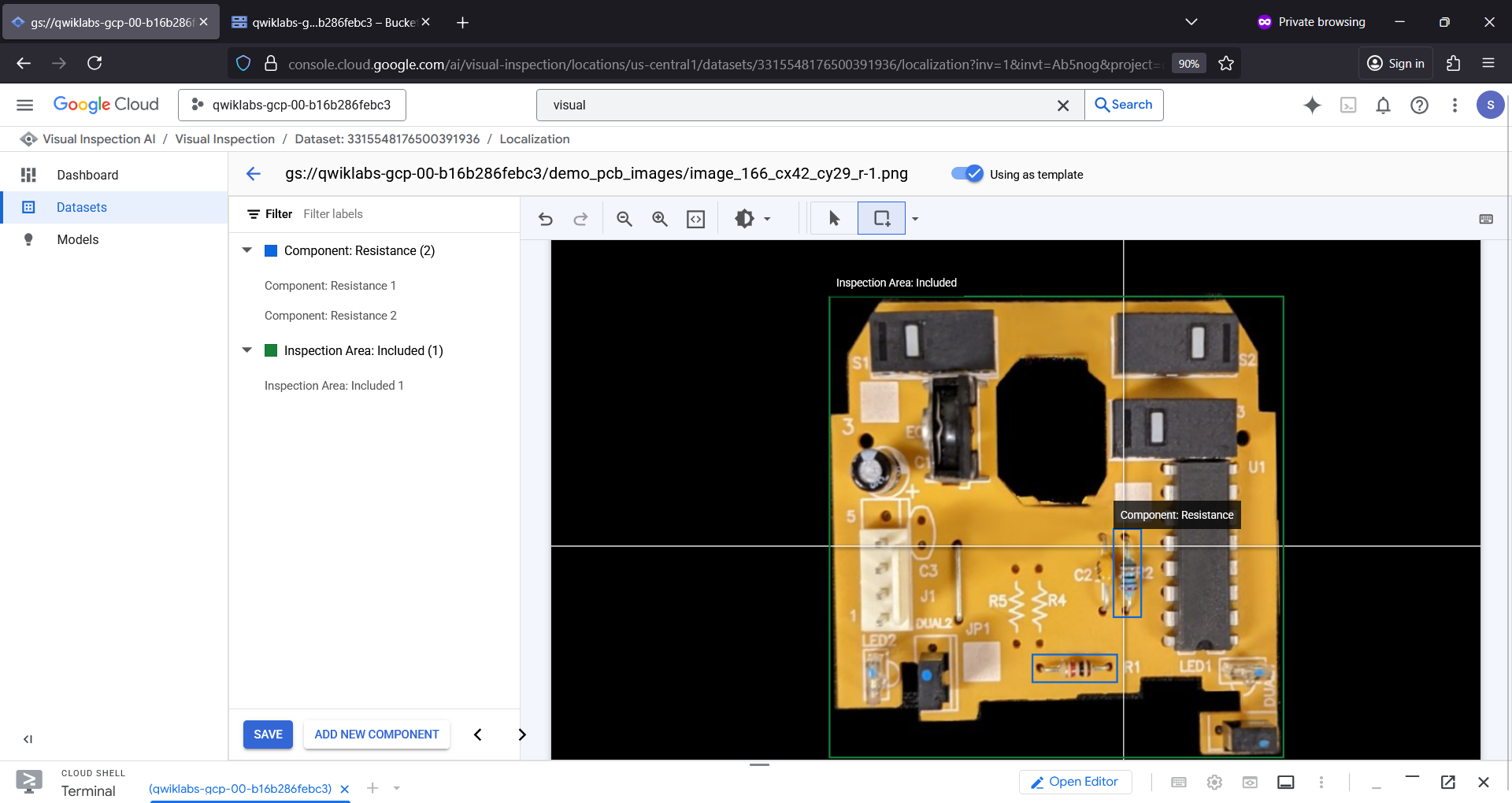Open Cloud Shell session dropdown arrow
The image size is (1512, 803).
click(x=397, y=788)
